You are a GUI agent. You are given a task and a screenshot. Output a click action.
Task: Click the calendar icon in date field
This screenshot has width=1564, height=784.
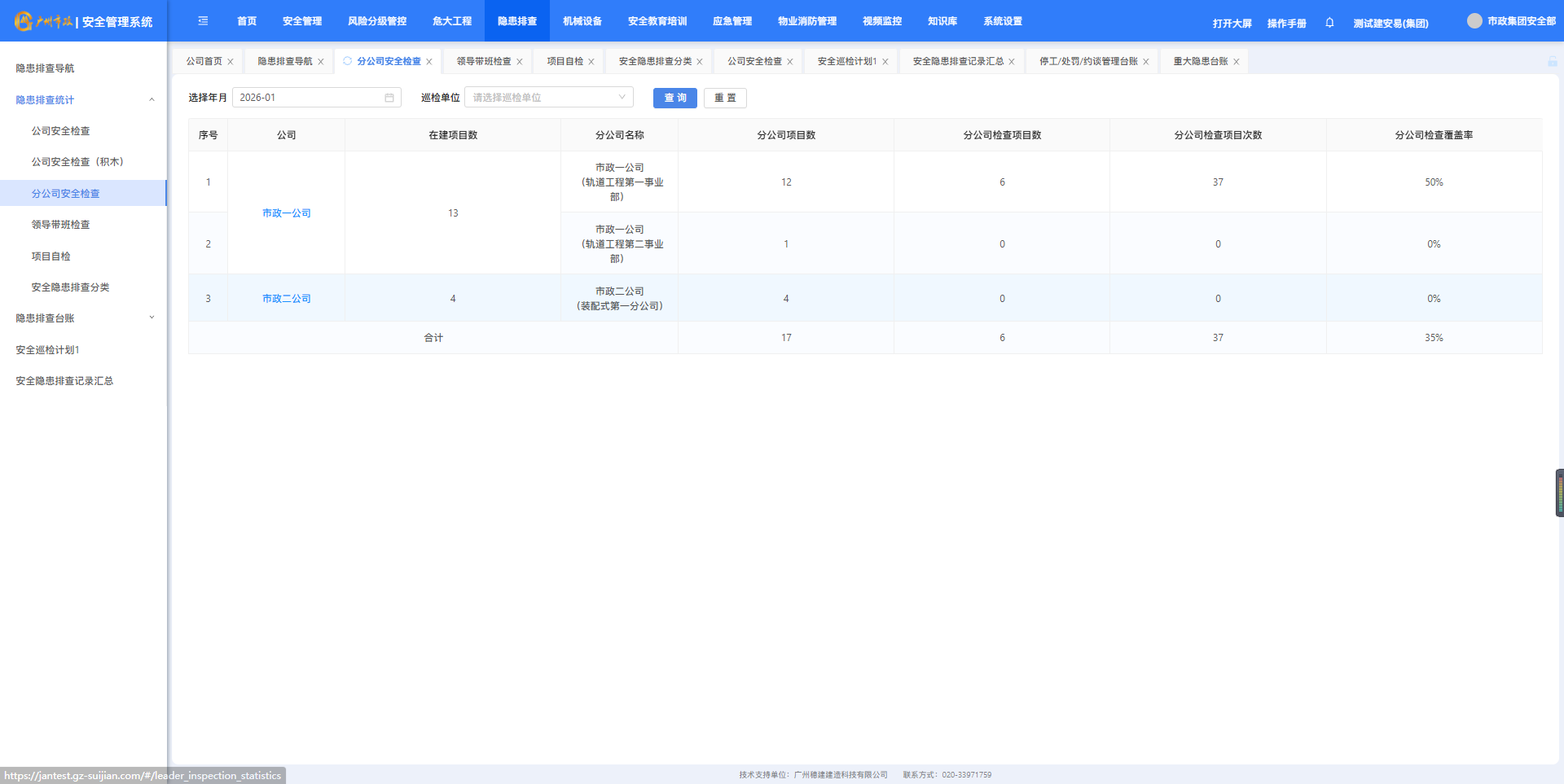pos(389,98)
